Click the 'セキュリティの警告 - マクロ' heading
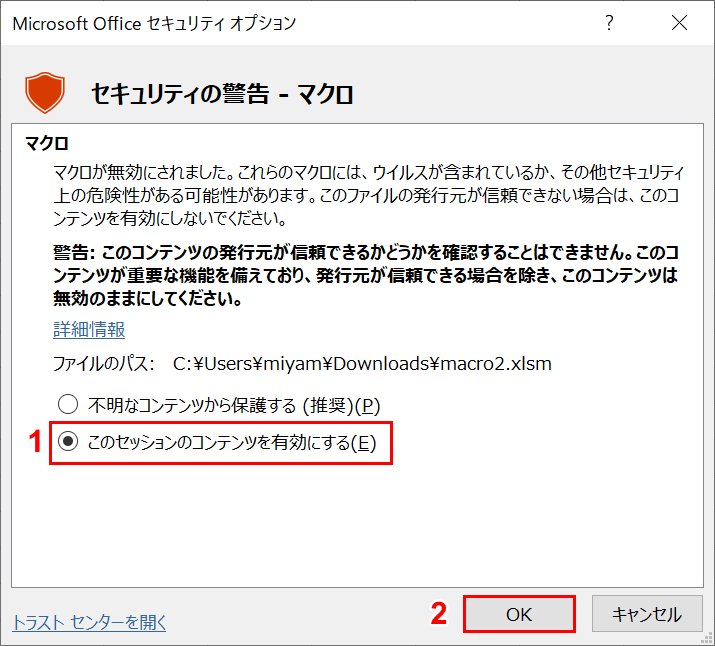The image size is (715, 646). click(222, 94)
